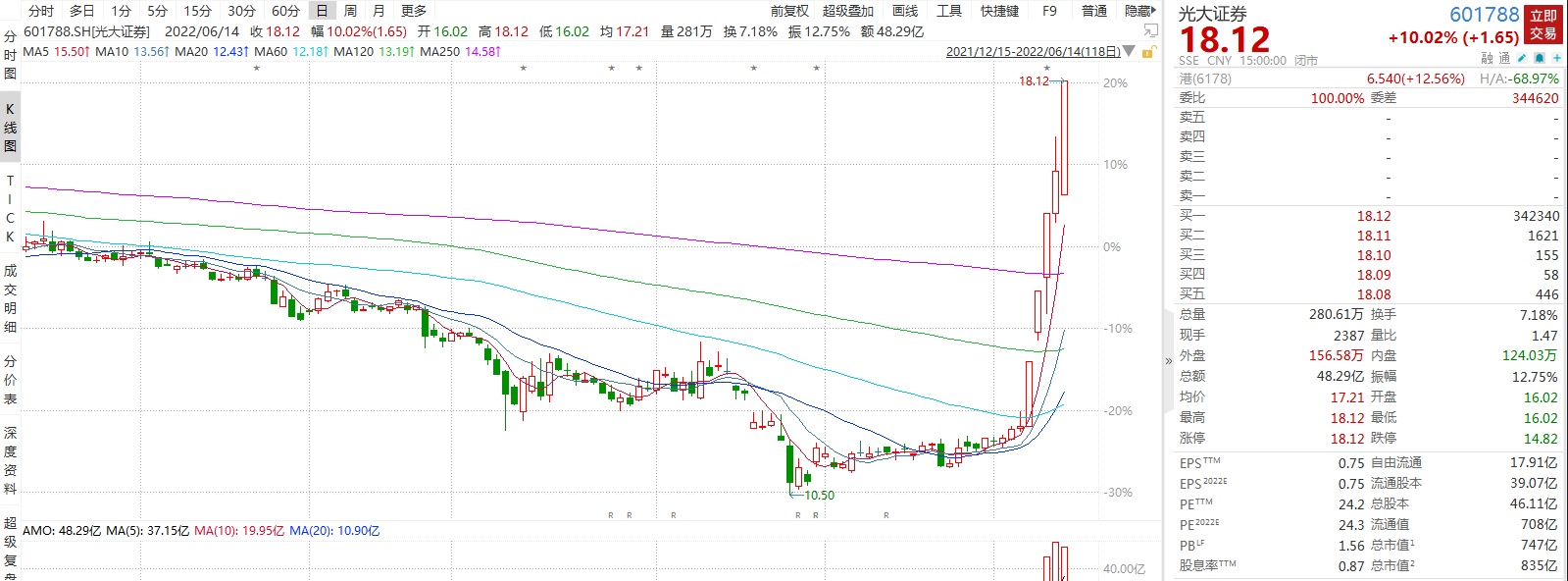
Task: Click the 融 margin trading badge
Action: [x=1487, y=59]
